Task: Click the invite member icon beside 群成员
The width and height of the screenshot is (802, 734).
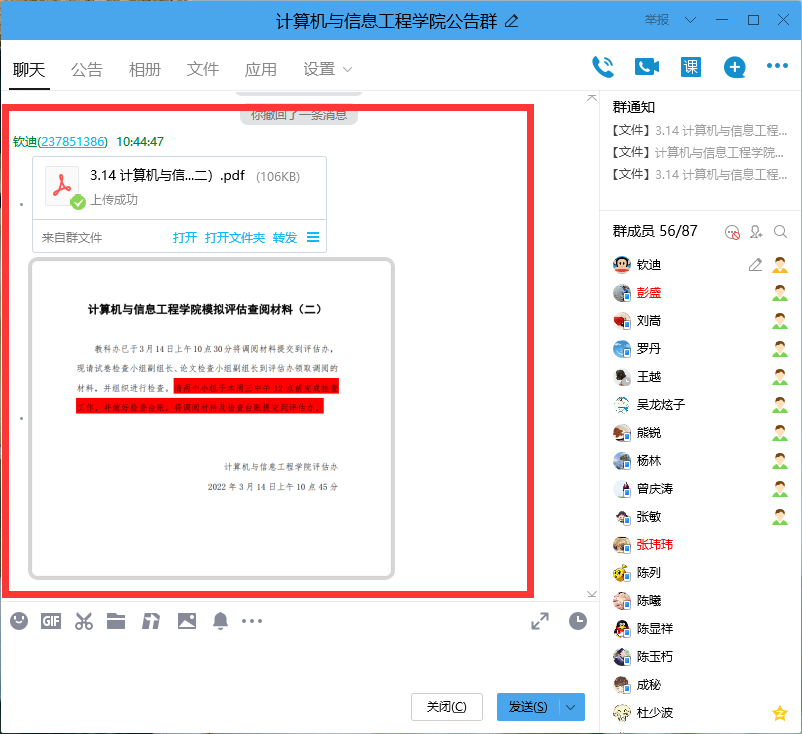Action: coord(755,231)
